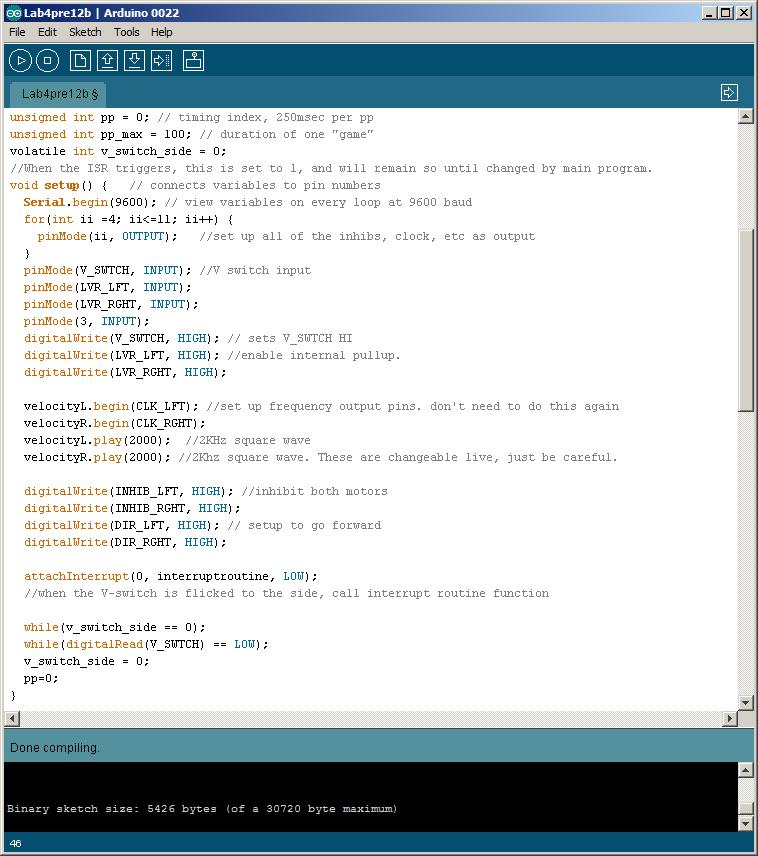Screen dimensions: 758x856
Task: Create a new sketch with New icon
Action: point(80,61)
